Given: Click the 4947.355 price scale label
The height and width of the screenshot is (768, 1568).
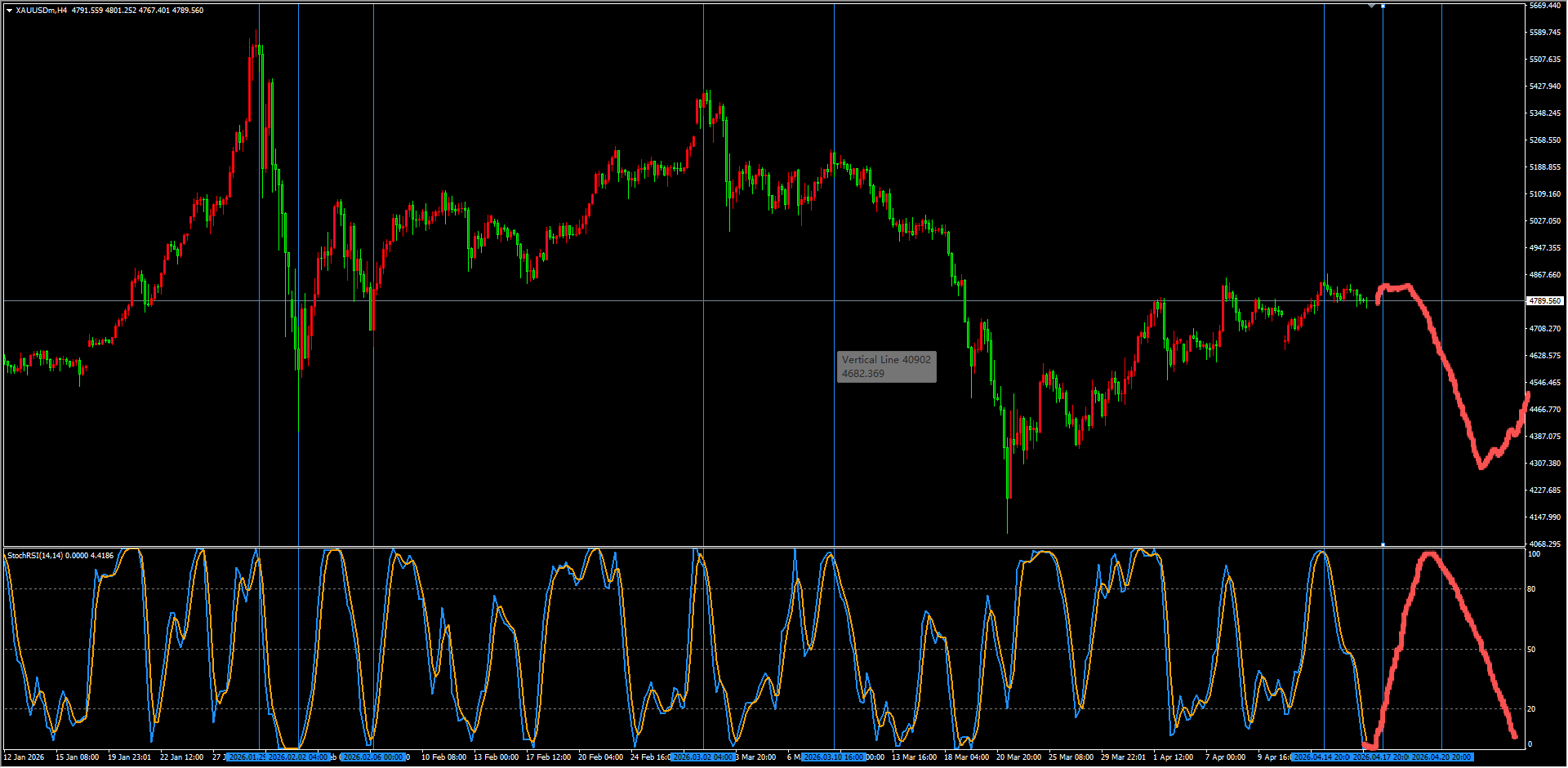Looking at the screenshot, I should 1545,248.
